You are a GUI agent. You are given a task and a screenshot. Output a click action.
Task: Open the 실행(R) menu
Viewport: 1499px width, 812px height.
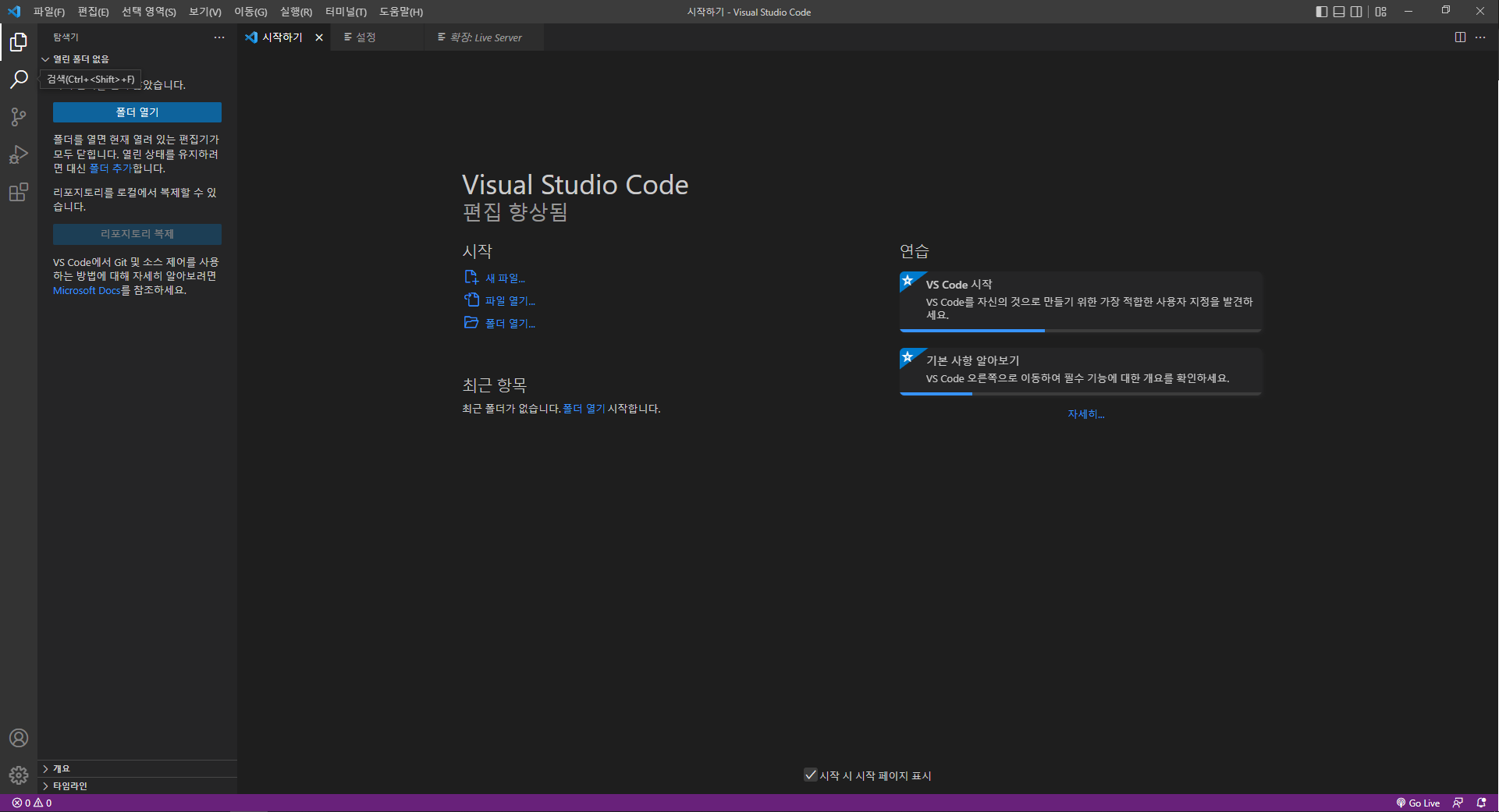(x=297, y=12)
